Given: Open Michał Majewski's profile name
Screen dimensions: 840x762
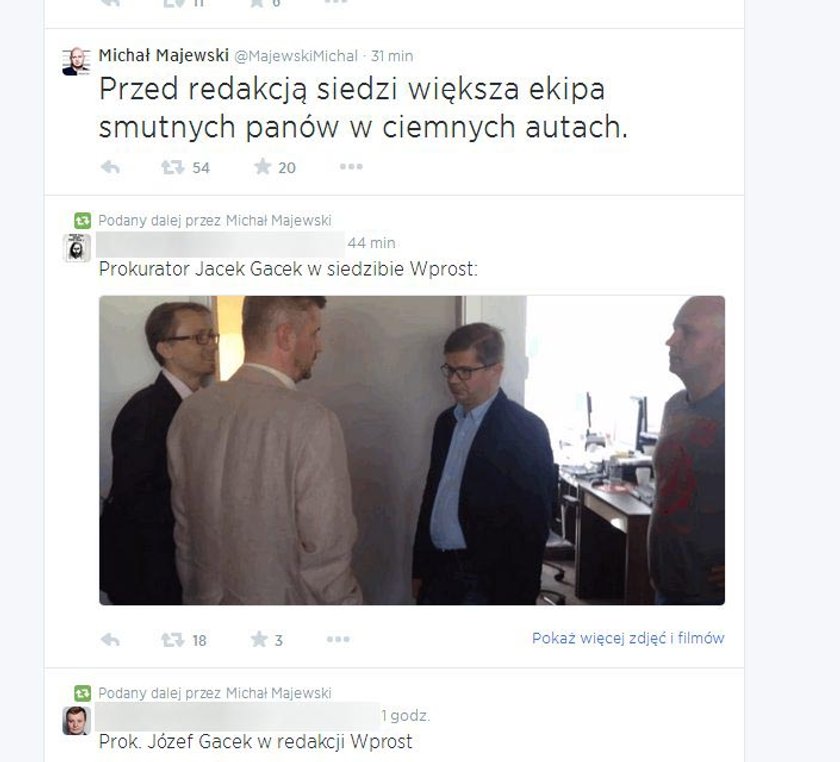Looking at the screenshot, I should 164,55.
